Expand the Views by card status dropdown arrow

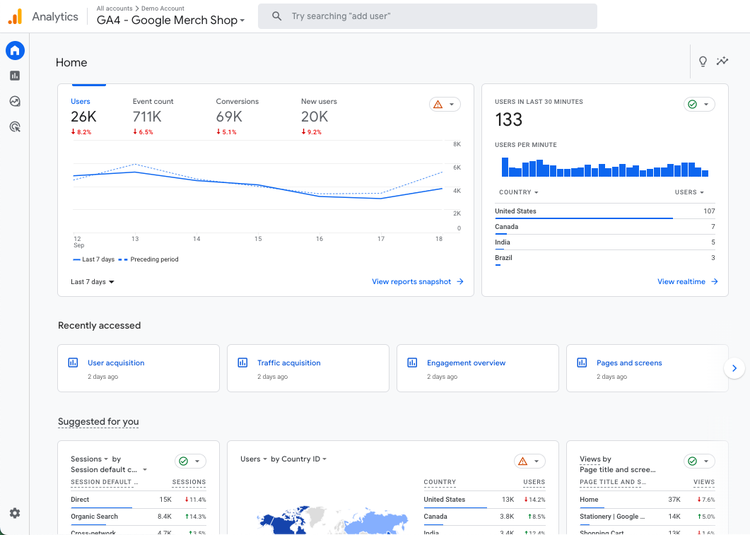tap(706, 461)
